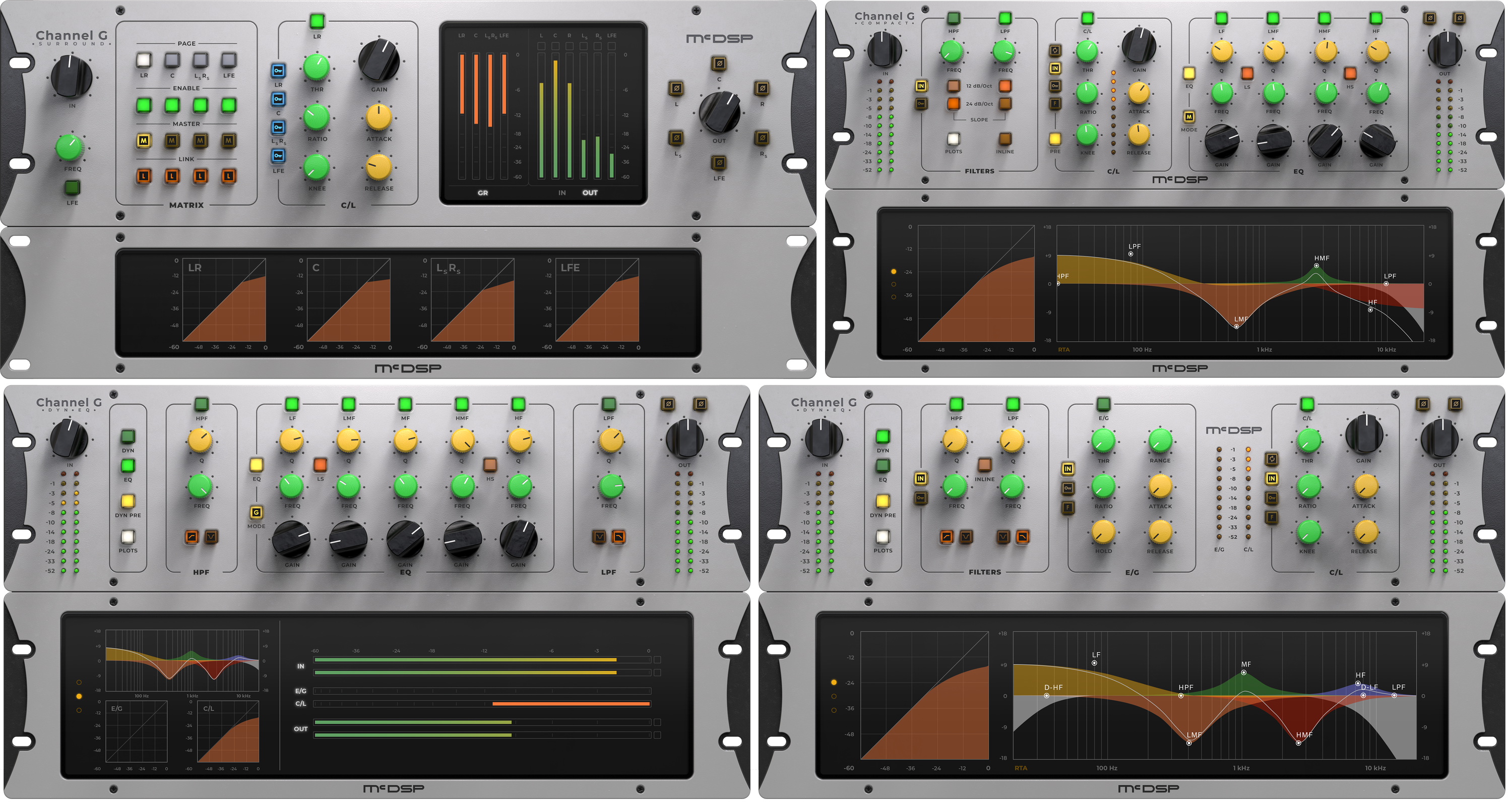Invert phase on the LFE channel in Channel G Surround
1512x807 pixels.
pos(720,163)
